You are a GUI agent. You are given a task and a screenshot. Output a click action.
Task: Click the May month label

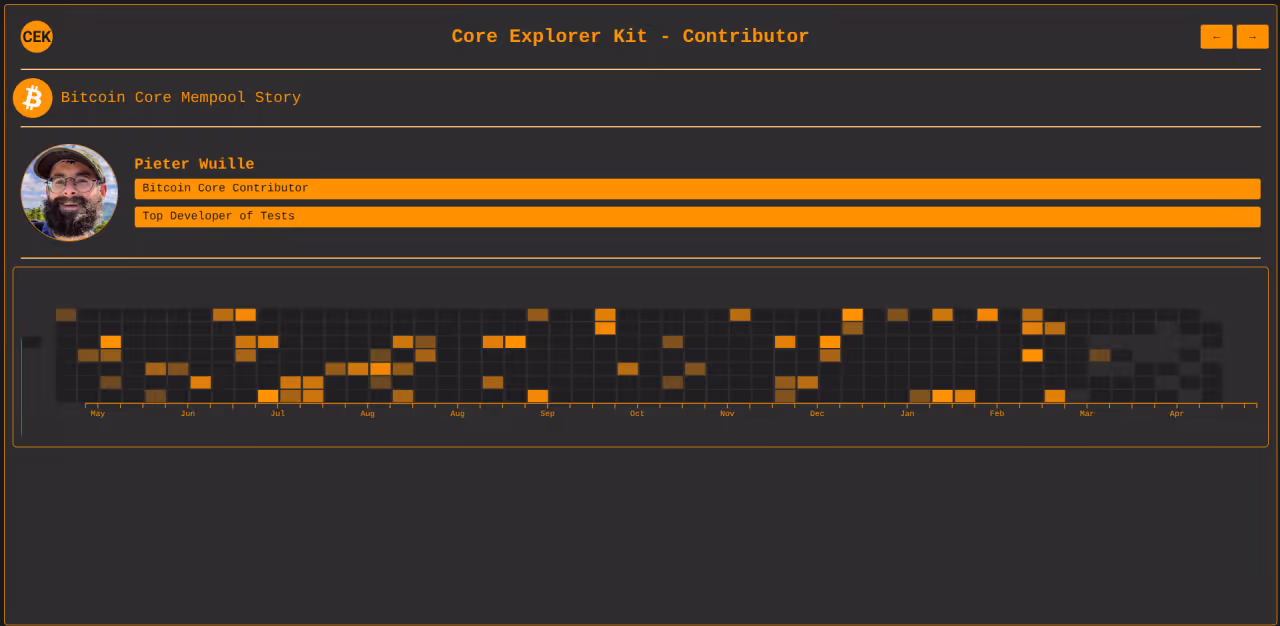[x=97, y=414]
